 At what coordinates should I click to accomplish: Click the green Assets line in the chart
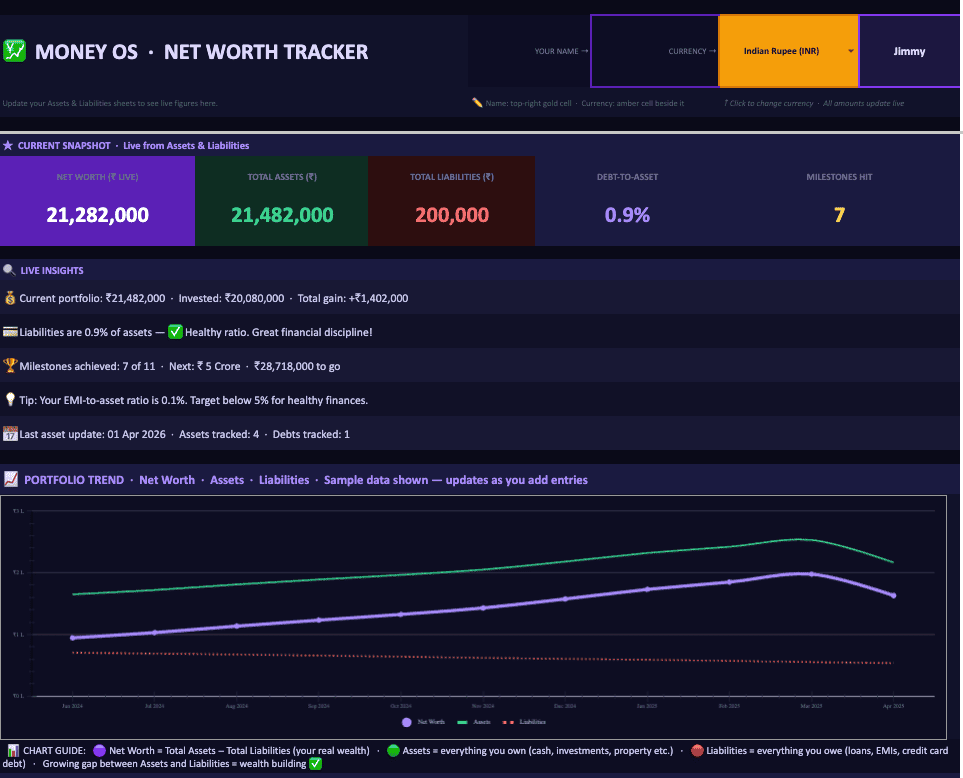[483, 569]
